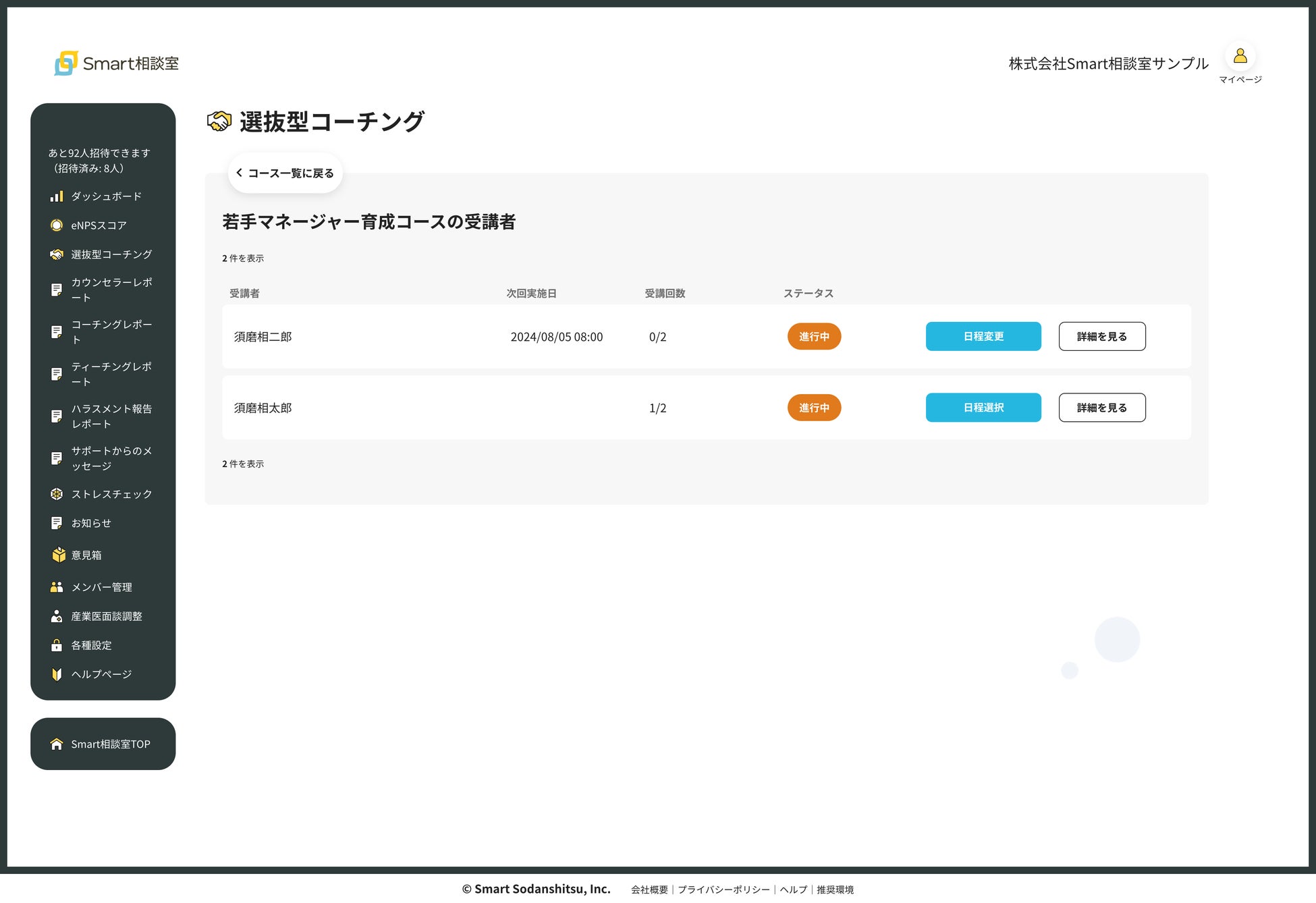Click the ストレスチェック icon in sidebar
The image size is (1316, 903).
coord(57,494)
